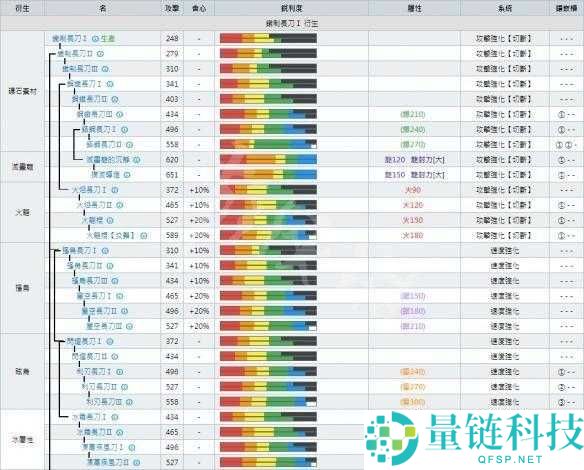Screen dimensions: 584x470
Task: Click 攻擊強化【切斷】 in the 248 attack row
Action: (504, 38)
